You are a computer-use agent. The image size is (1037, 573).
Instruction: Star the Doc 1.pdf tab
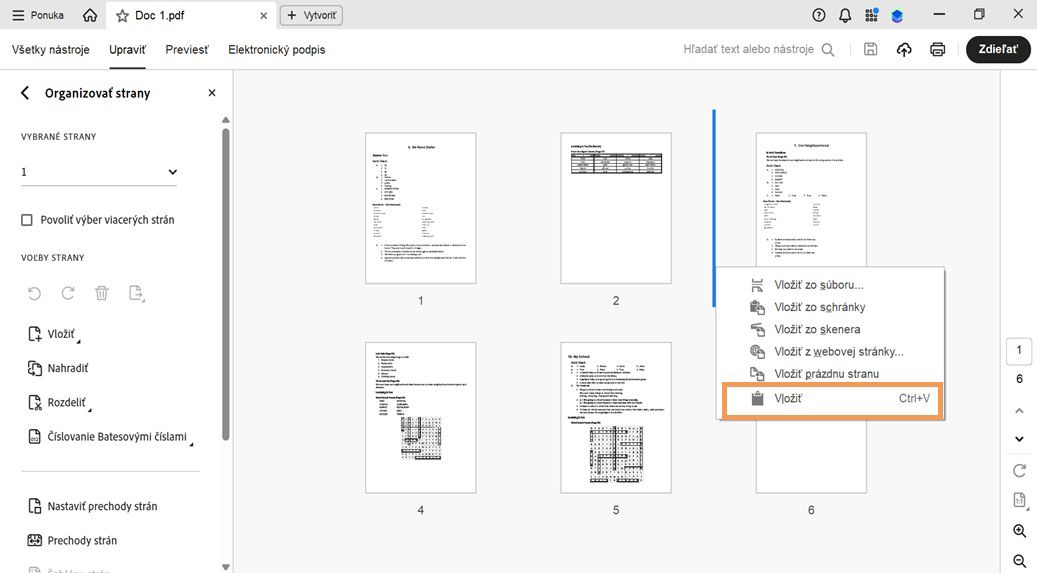tap(122, 15)
